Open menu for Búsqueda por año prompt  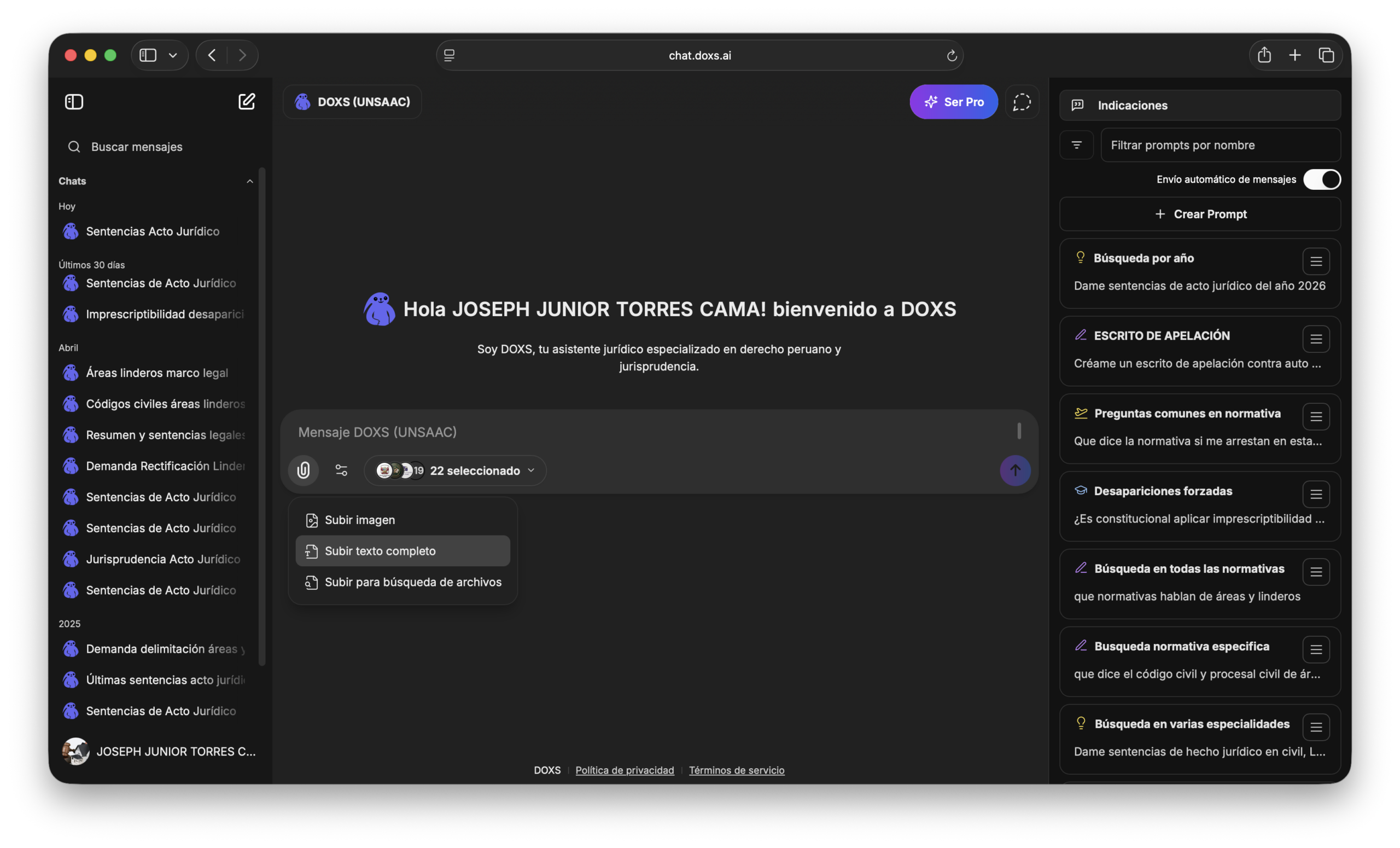1316,262
